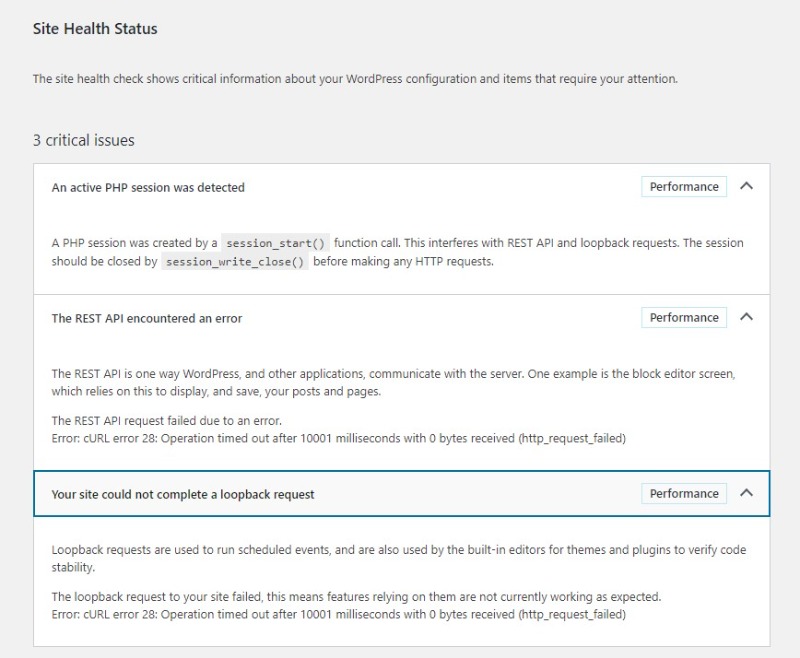Collapse the loopback request panel chevron
The width and height of the screenshot is (800, 658).
click(746, 493)
